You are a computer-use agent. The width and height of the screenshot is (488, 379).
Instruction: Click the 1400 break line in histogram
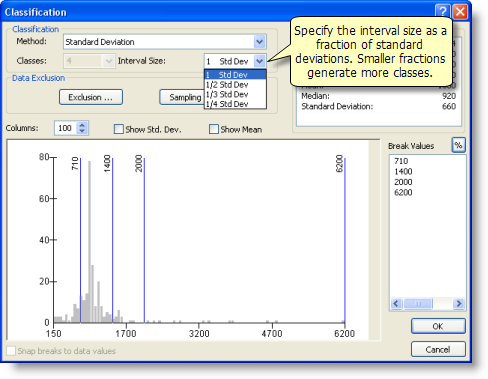112,240
